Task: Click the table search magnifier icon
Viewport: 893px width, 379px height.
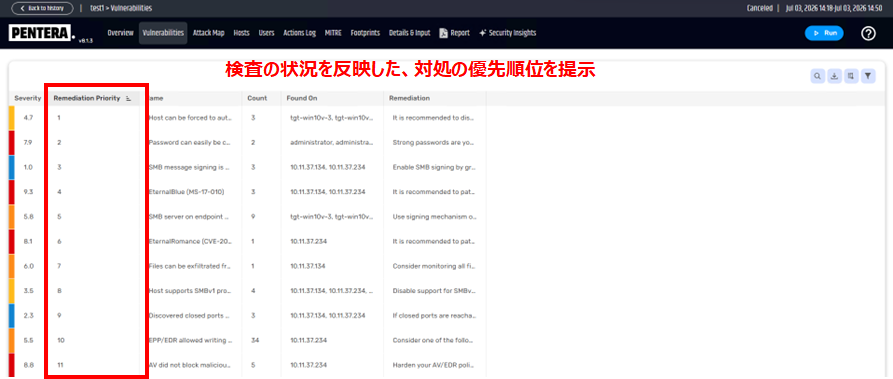Action: tap(817, 76)
